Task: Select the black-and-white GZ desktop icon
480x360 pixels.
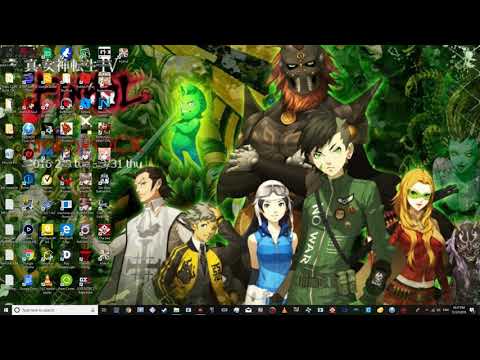Action: 104,53
